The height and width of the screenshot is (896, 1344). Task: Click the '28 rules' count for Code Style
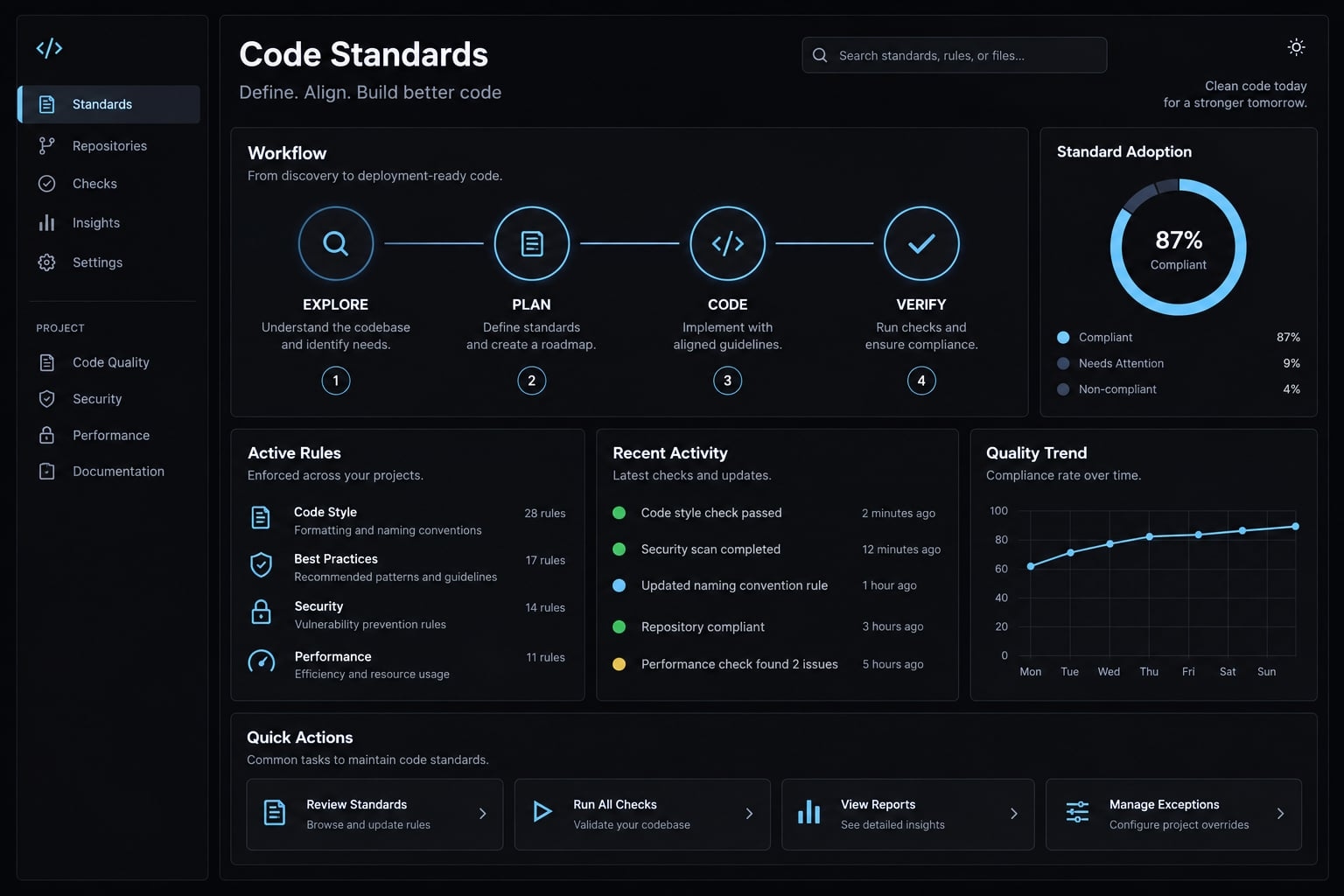click(545, 514)
